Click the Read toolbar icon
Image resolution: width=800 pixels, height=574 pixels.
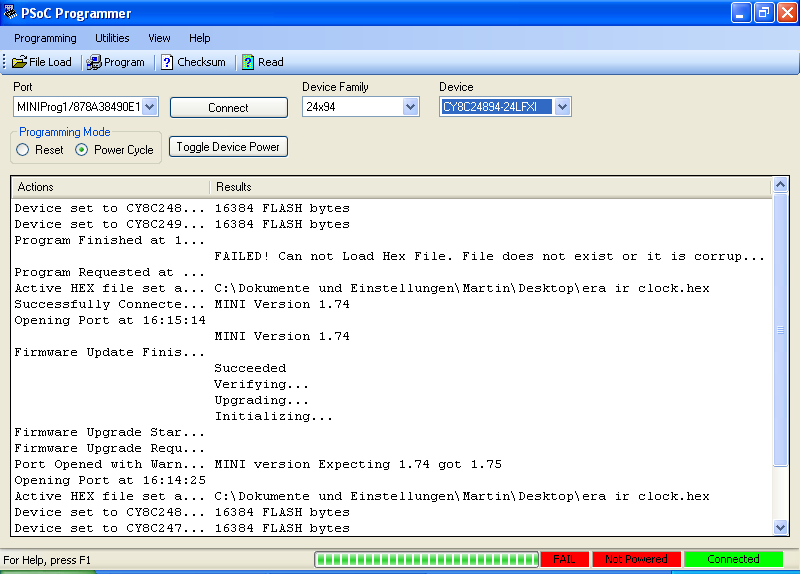tap(247, 62)
